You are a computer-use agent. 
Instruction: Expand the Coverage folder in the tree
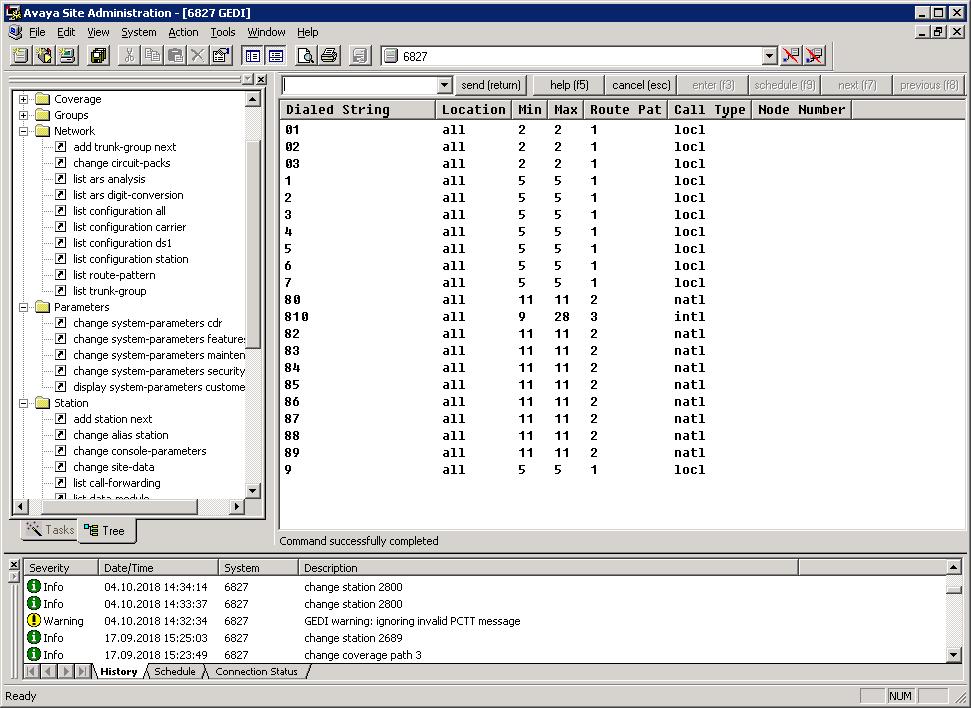coord(23,99)
